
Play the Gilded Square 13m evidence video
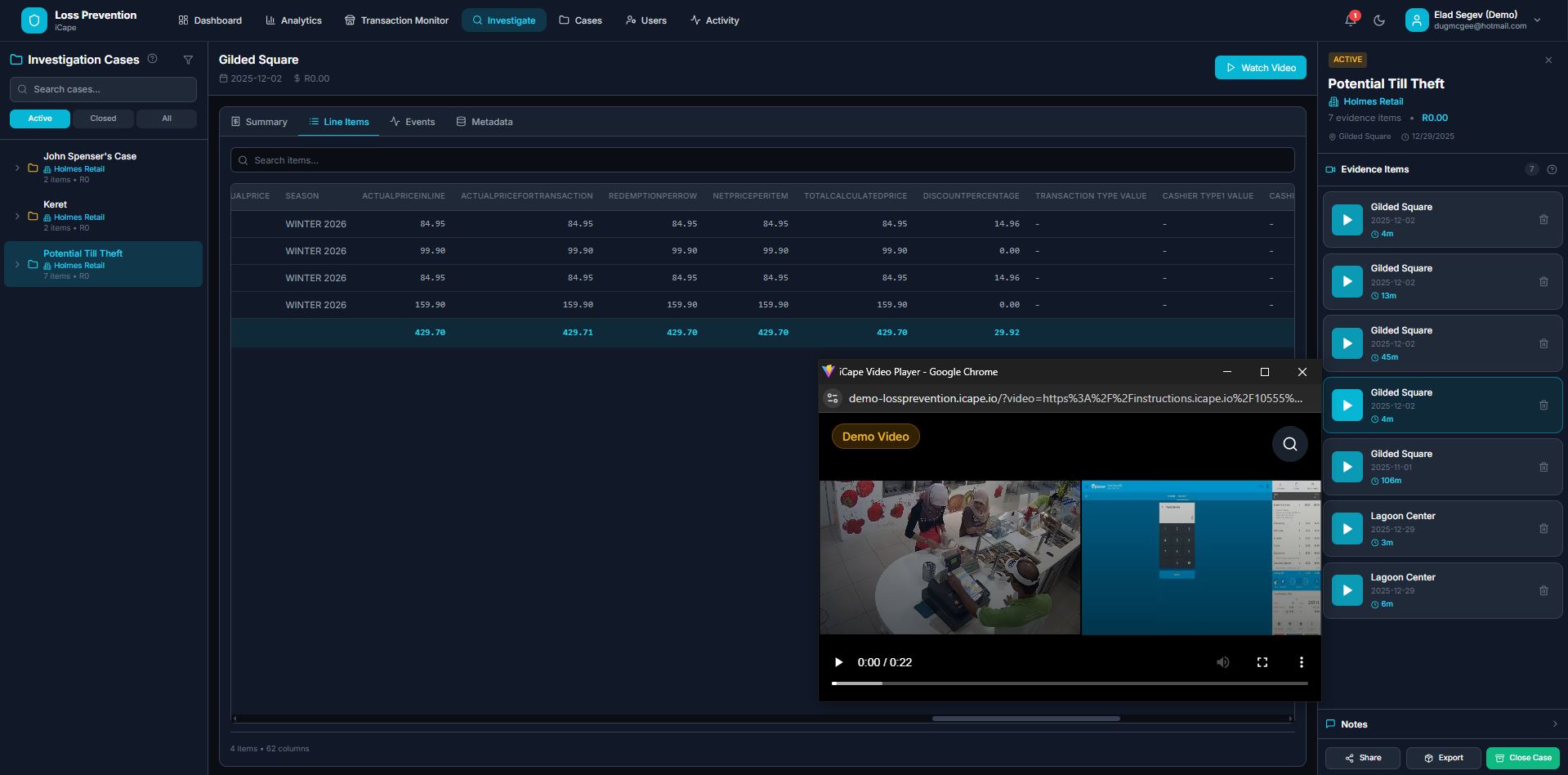click(x=1347, y=281)
